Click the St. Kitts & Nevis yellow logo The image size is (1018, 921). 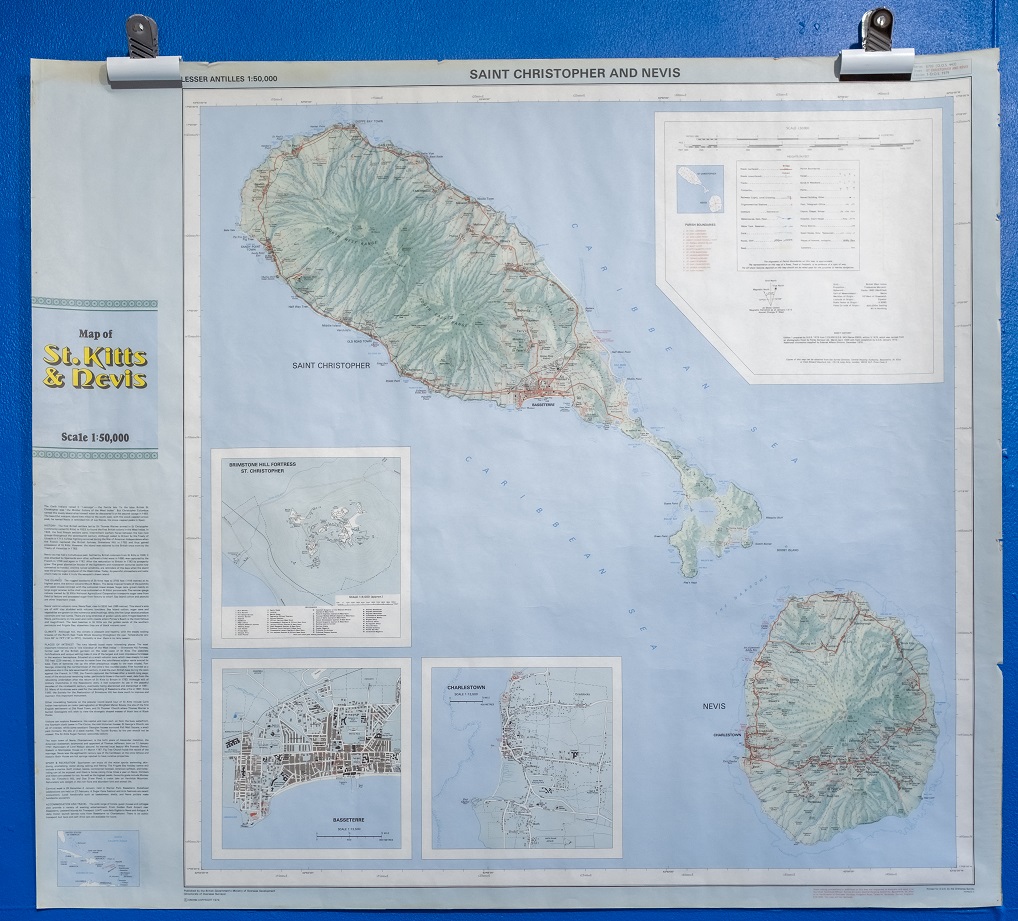click(x=95, y=366)
